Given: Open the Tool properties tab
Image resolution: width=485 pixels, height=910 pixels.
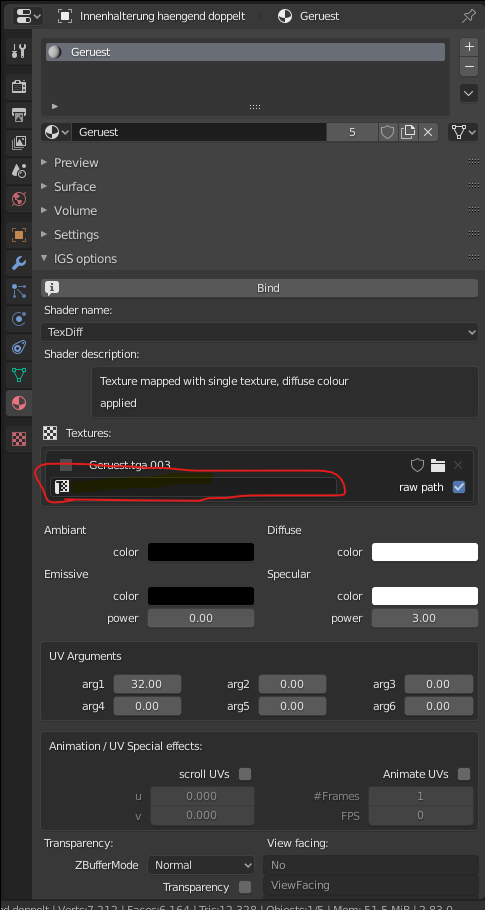Looking at the screenshot, I should pyautogui.click(x=19, y=52).
